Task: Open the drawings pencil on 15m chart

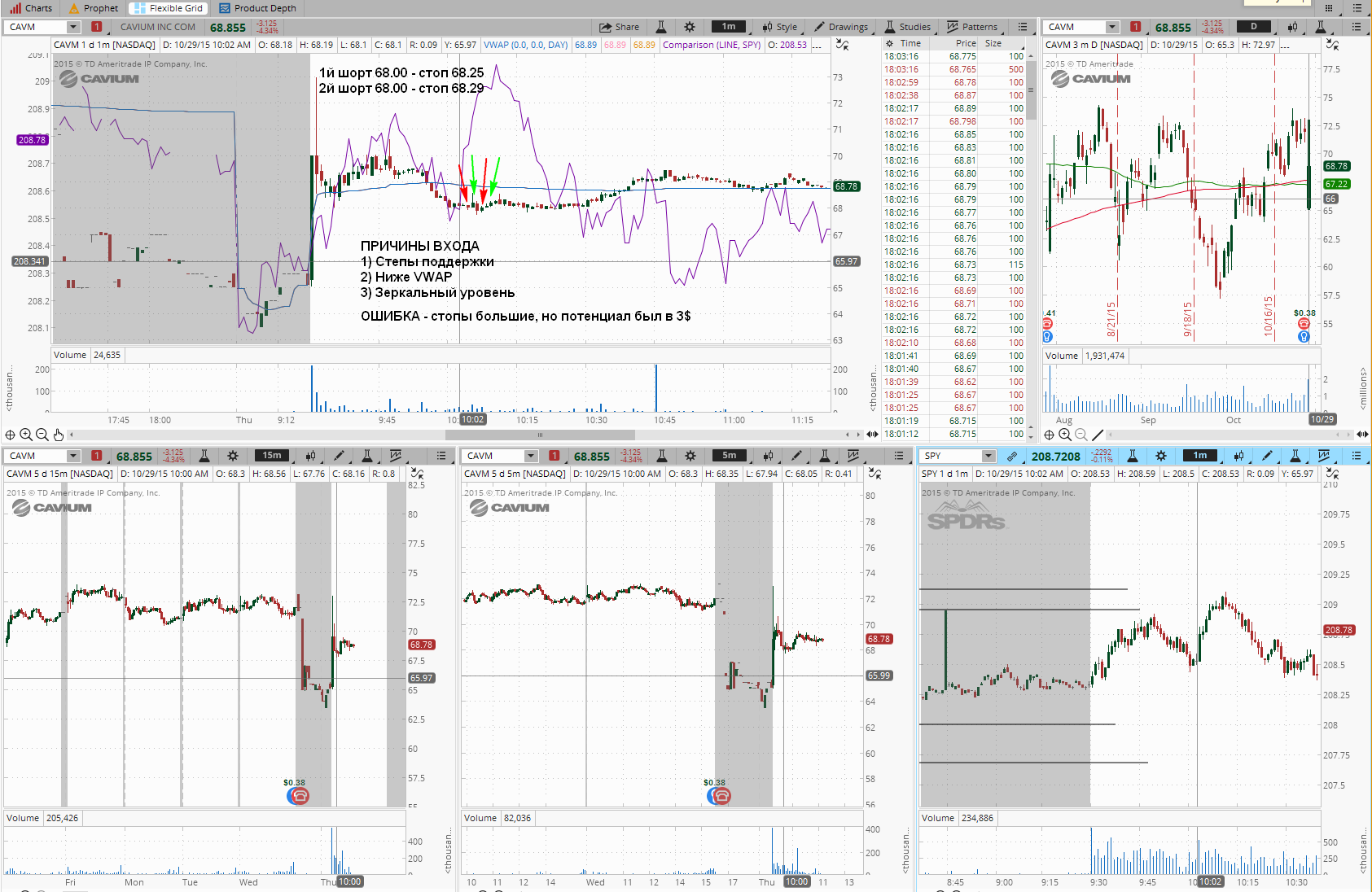Action: (x=339, y=456)
